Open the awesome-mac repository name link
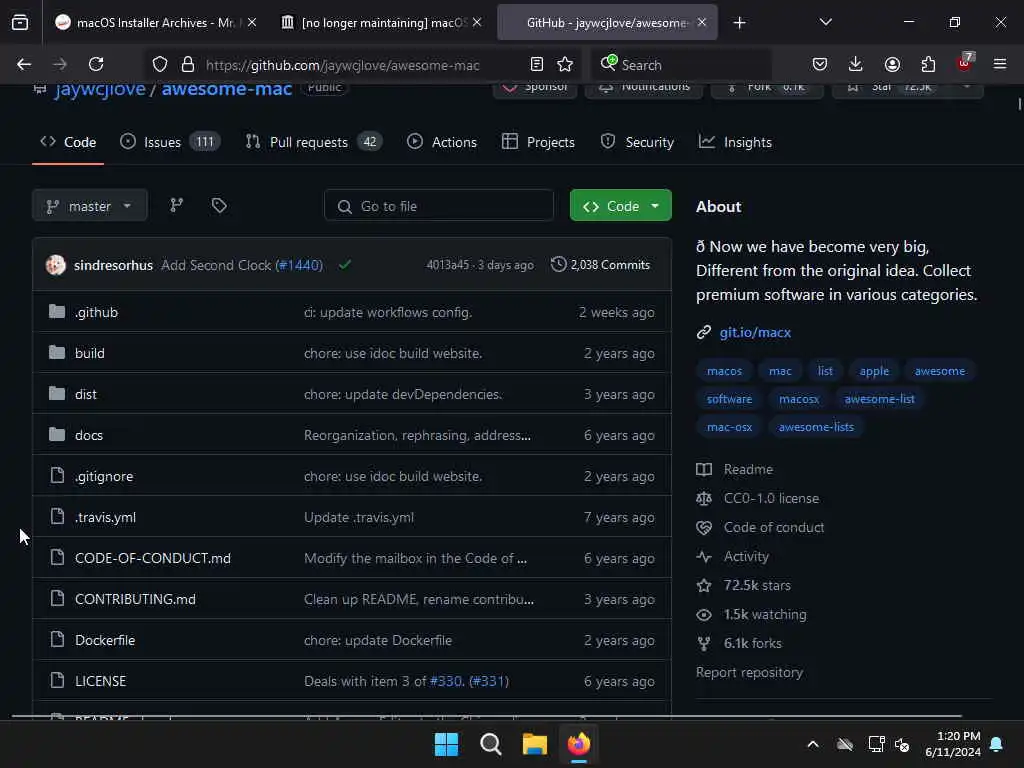 pos(227,89)
